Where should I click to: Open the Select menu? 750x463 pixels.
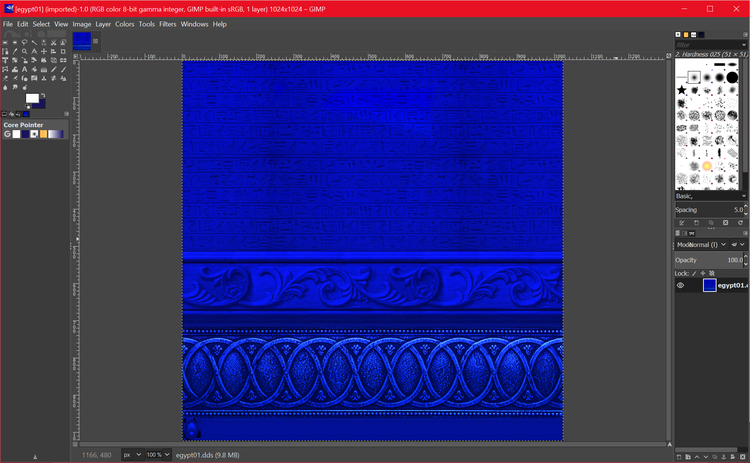(41, 24)
